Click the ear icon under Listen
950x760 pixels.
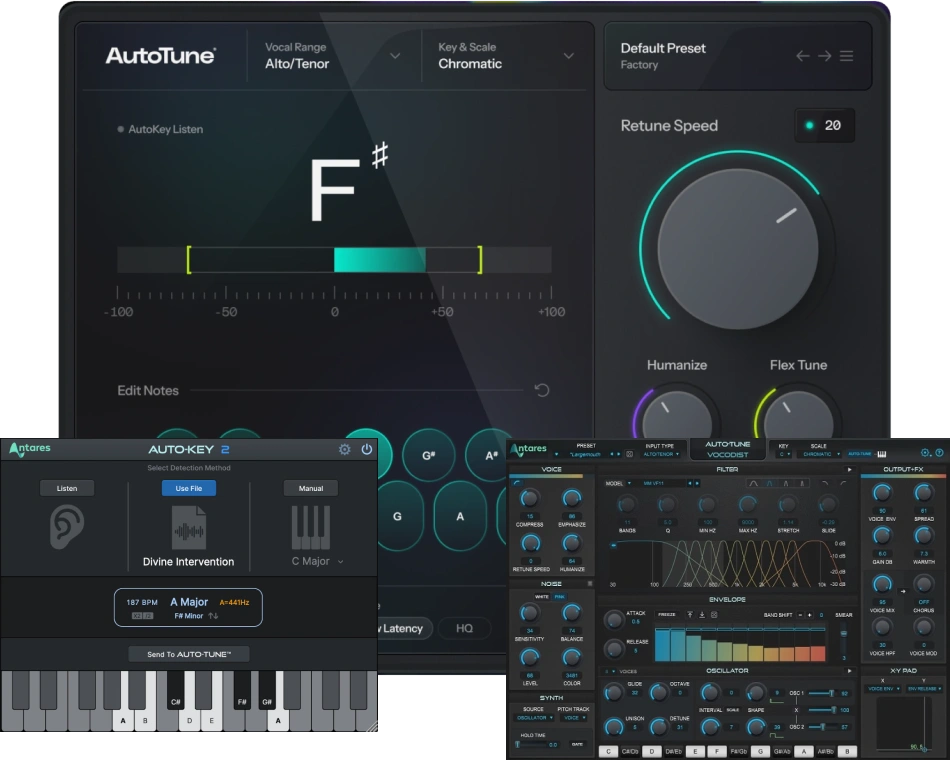[x=67, y=527]
